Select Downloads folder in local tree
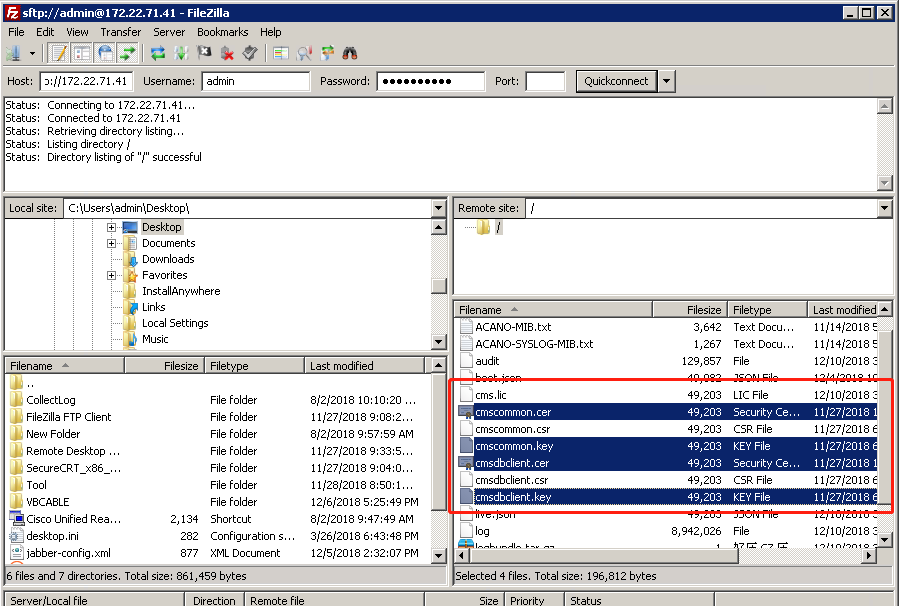 pyautogui.click(x=168, y=259)
